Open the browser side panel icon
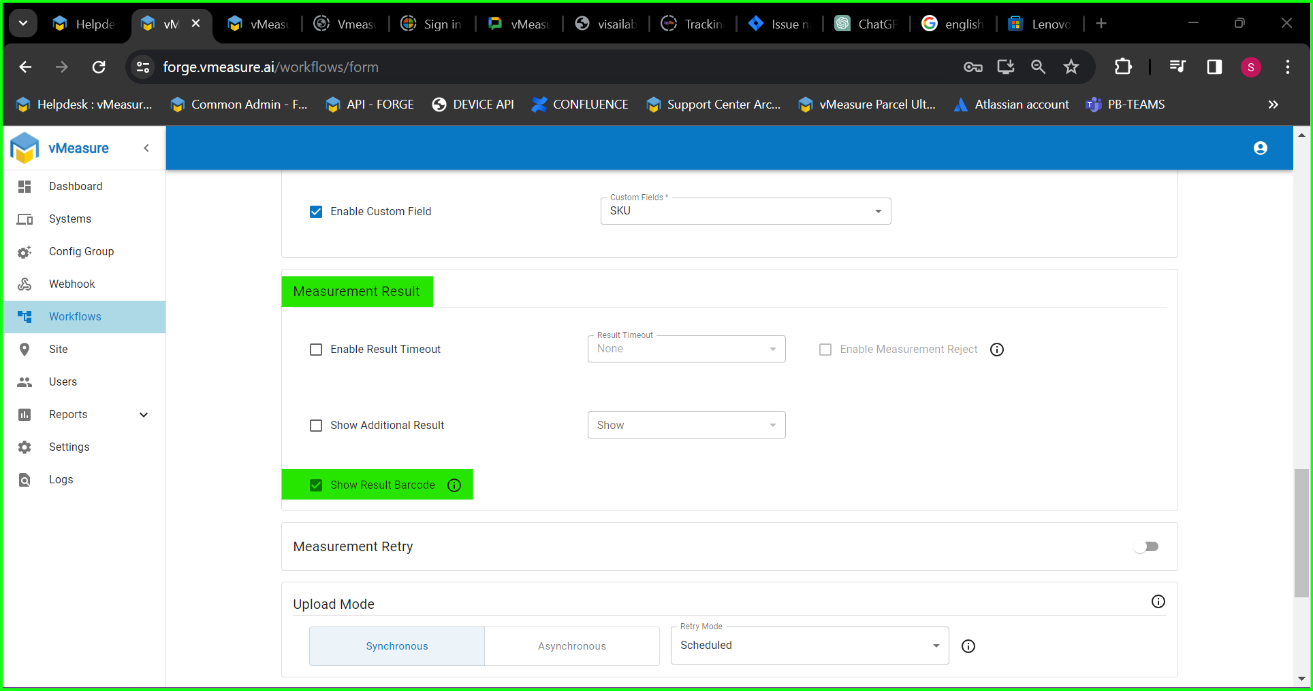Screen dimensions: 1313x691 point(1214,67)
